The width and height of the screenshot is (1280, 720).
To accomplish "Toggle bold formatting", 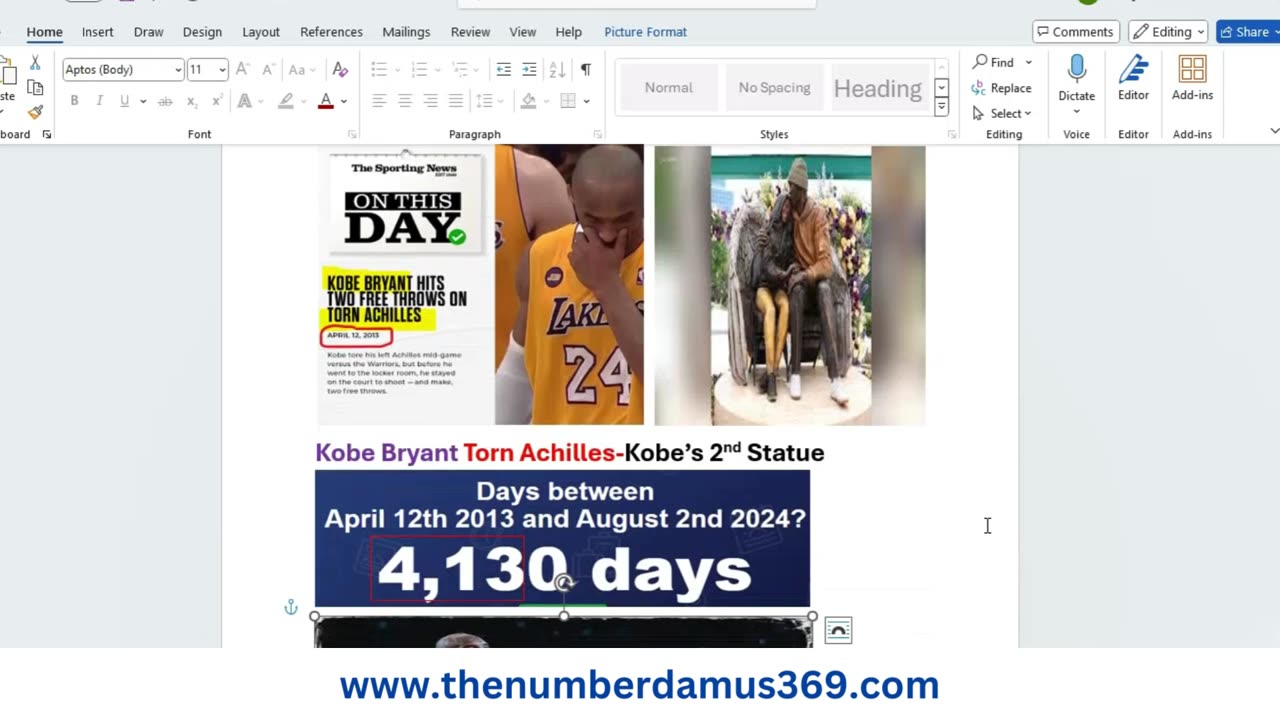I will click(x=74, y=101).
